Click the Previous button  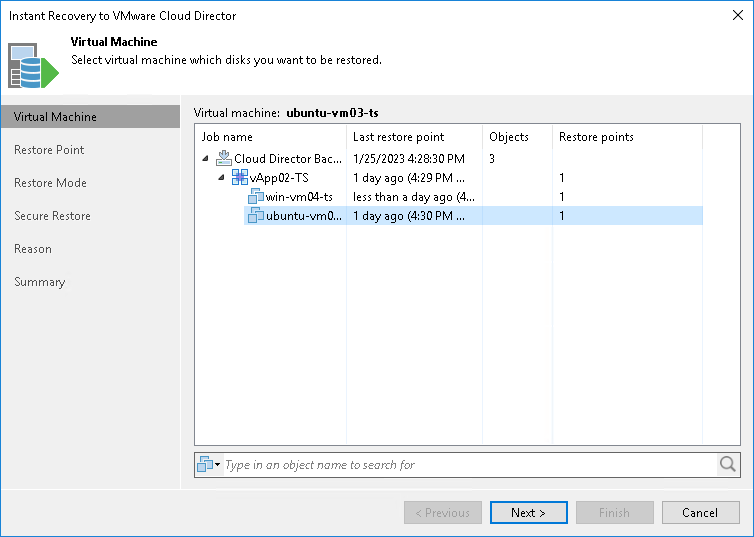tap(442, 512)
